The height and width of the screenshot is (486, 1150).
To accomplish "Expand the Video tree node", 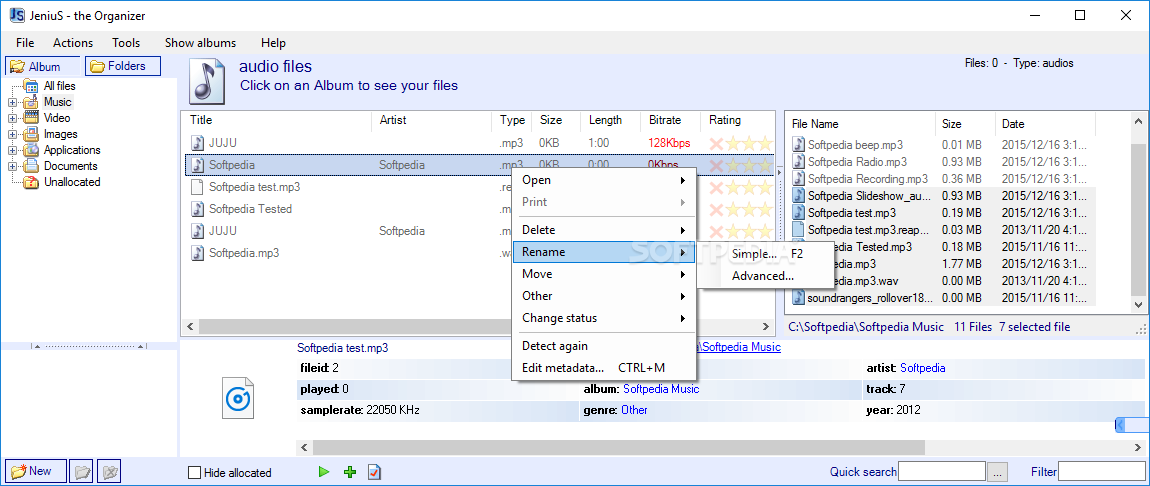I will (x=12, y=118).
